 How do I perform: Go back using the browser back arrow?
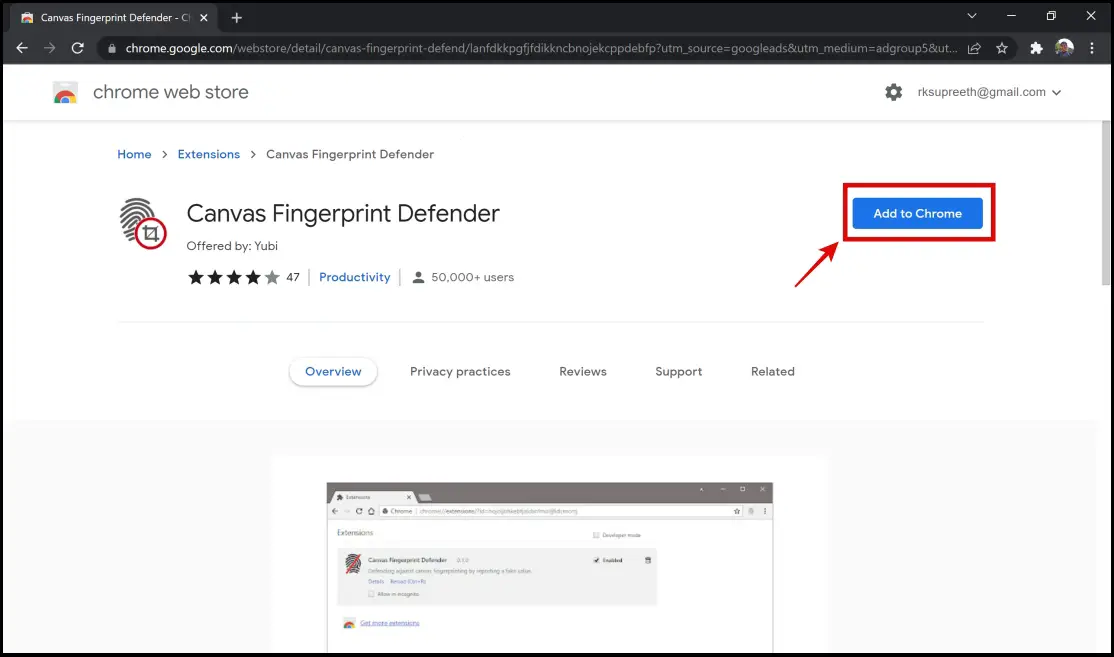[x=22, y=48]
